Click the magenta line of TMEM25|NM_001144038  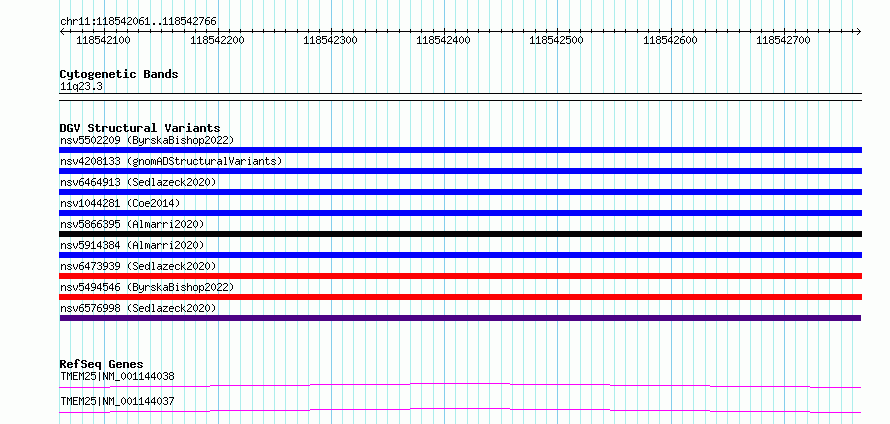point(460,385)
